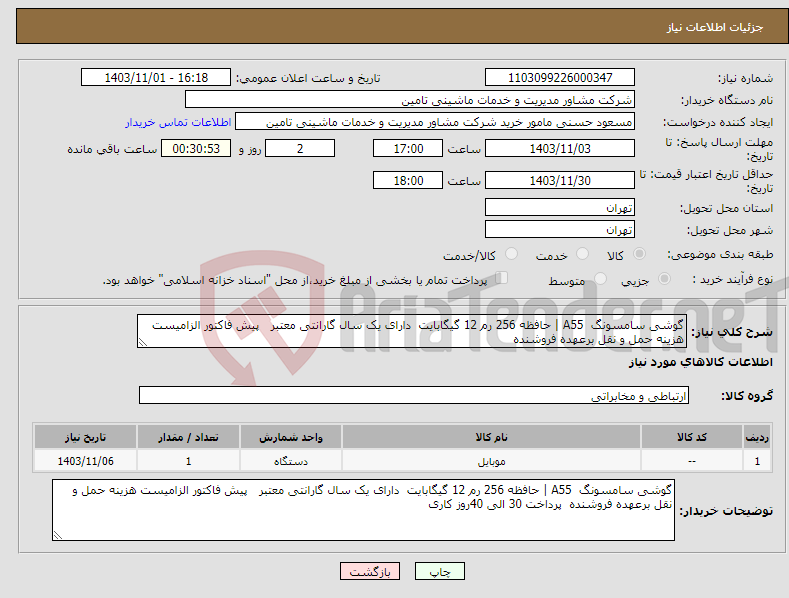Click the response deadline date 1403/11/03
Screen dimensions: 789x598
[x=560, y=148]
